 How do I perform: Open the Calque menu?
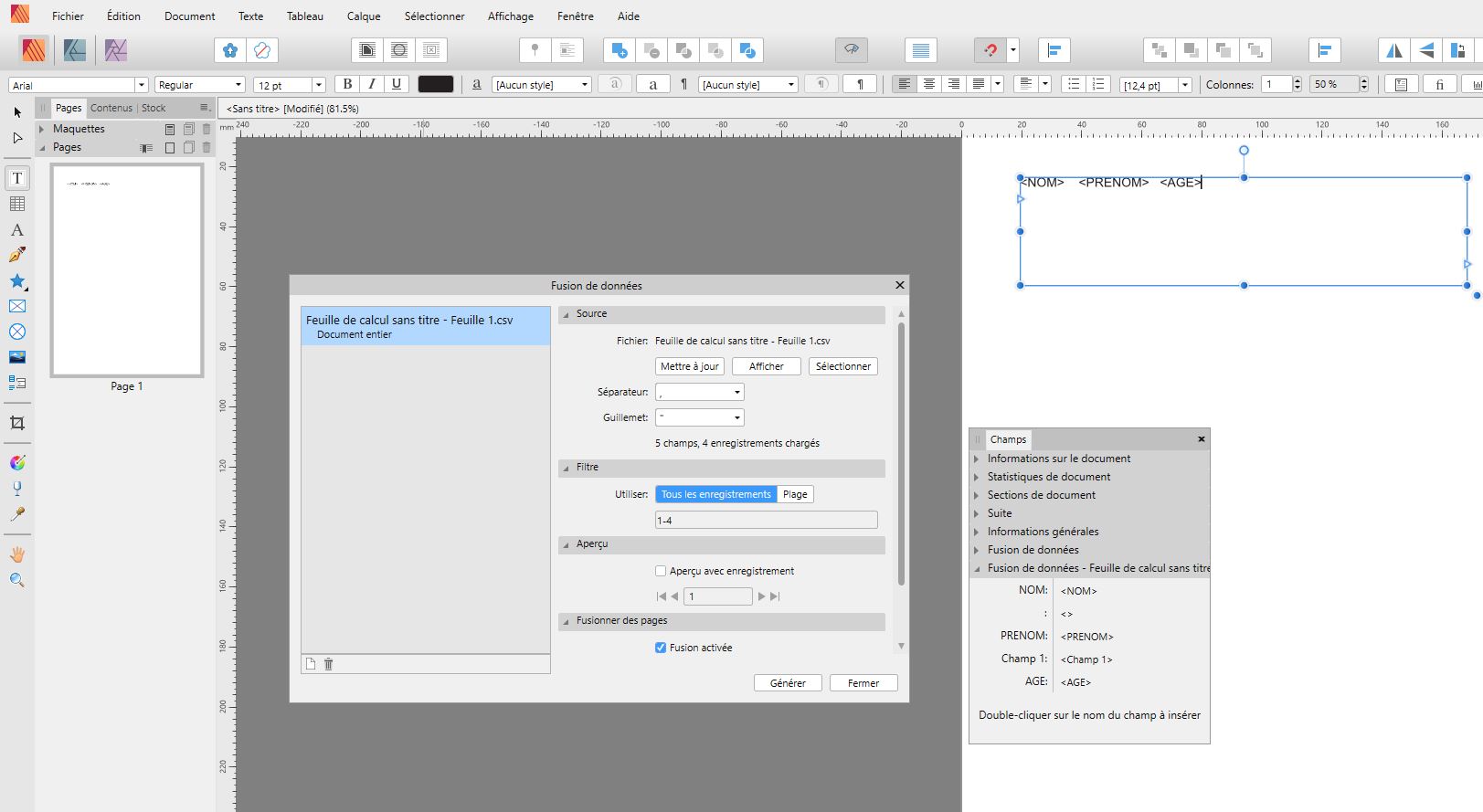[x=364, y=16]
